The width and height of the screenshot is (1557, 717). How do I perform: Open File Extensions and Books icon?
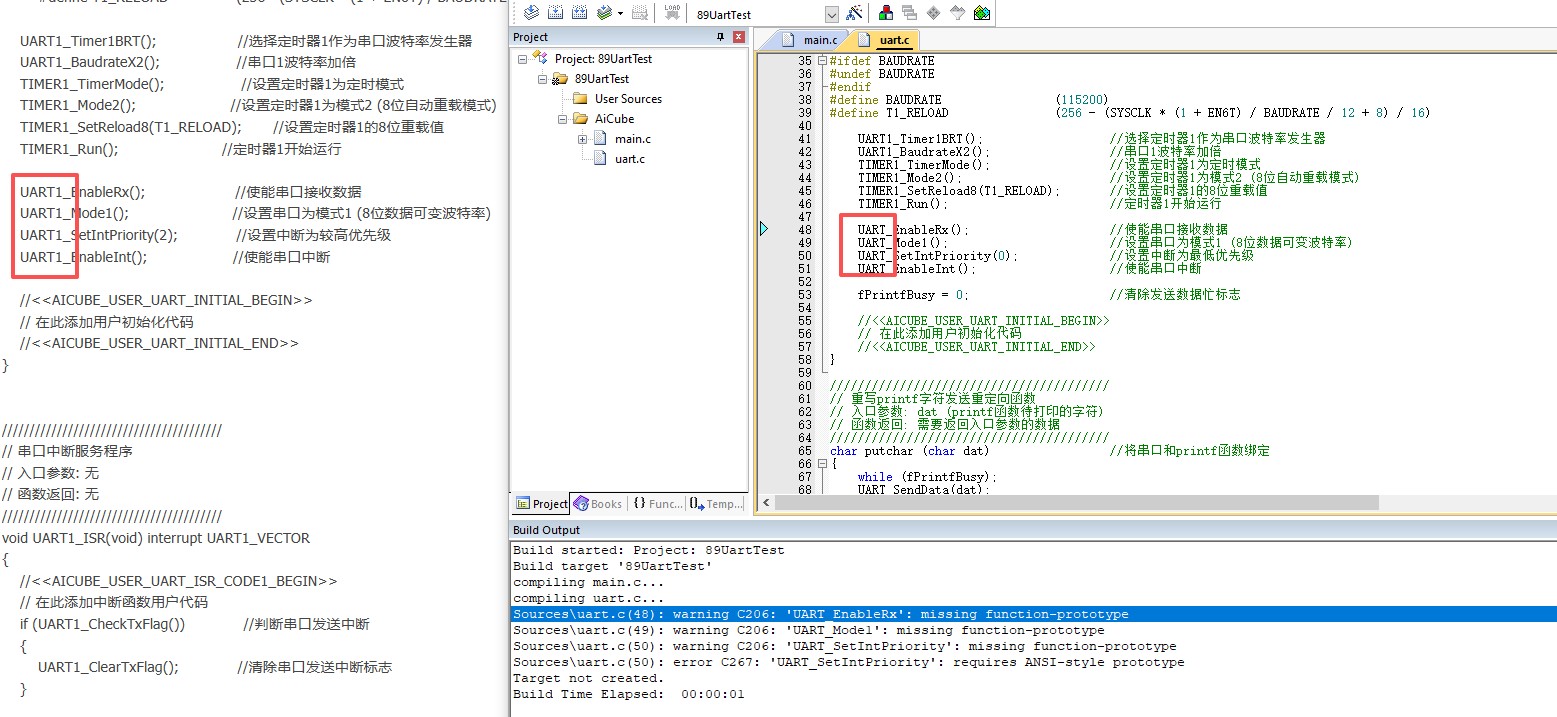pos(886,13)
